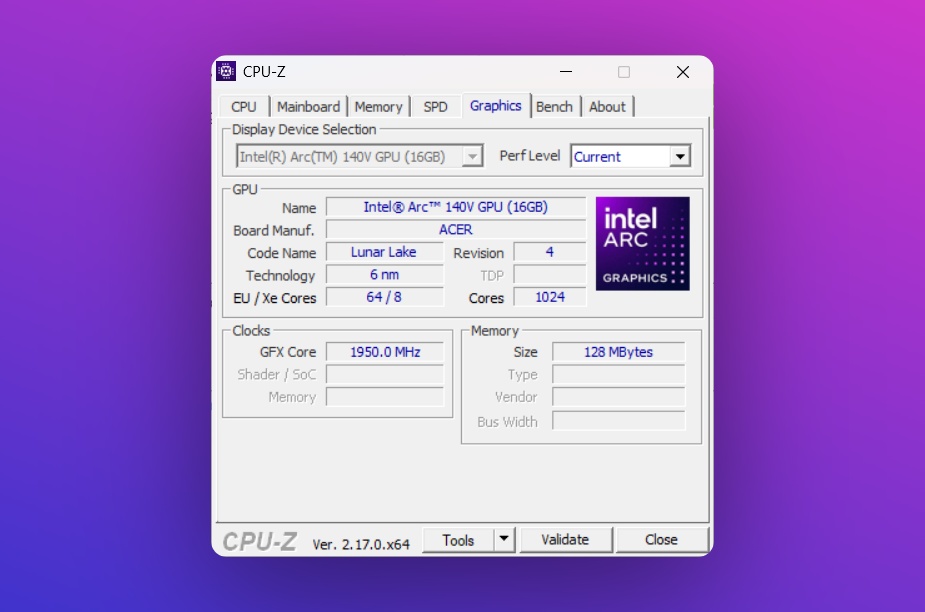Click the empty Bus Width field
This screenshot has width=925, height=612.
point(618,421)
